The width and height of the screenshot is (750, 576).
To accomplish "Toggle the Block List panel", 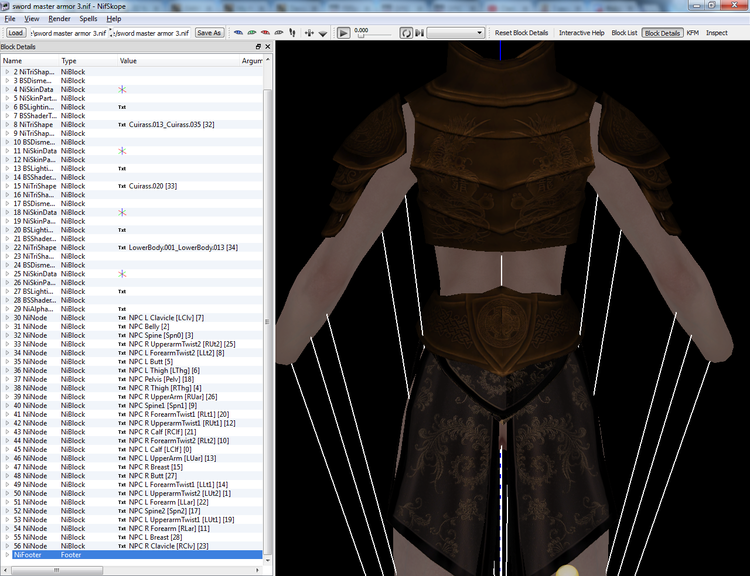I will pos(624,33).
